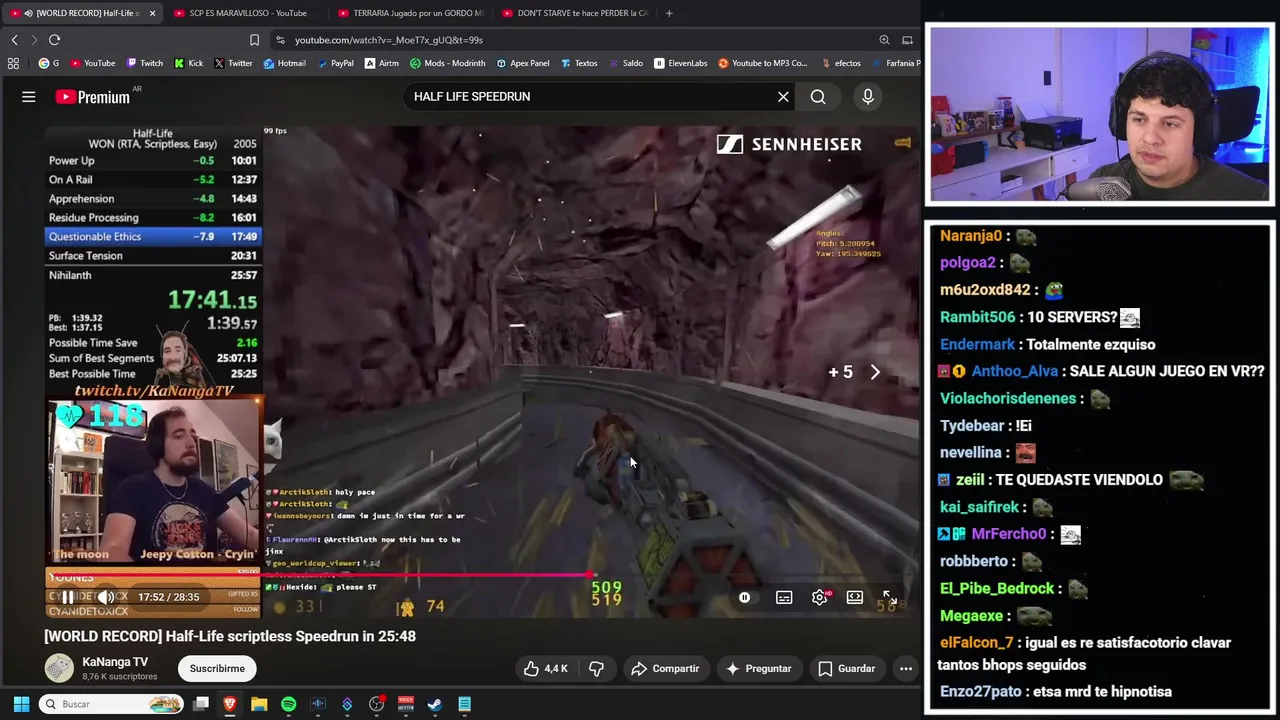Open the player settings gear
Screen dimensions: 1280x720
pos(820,597)
